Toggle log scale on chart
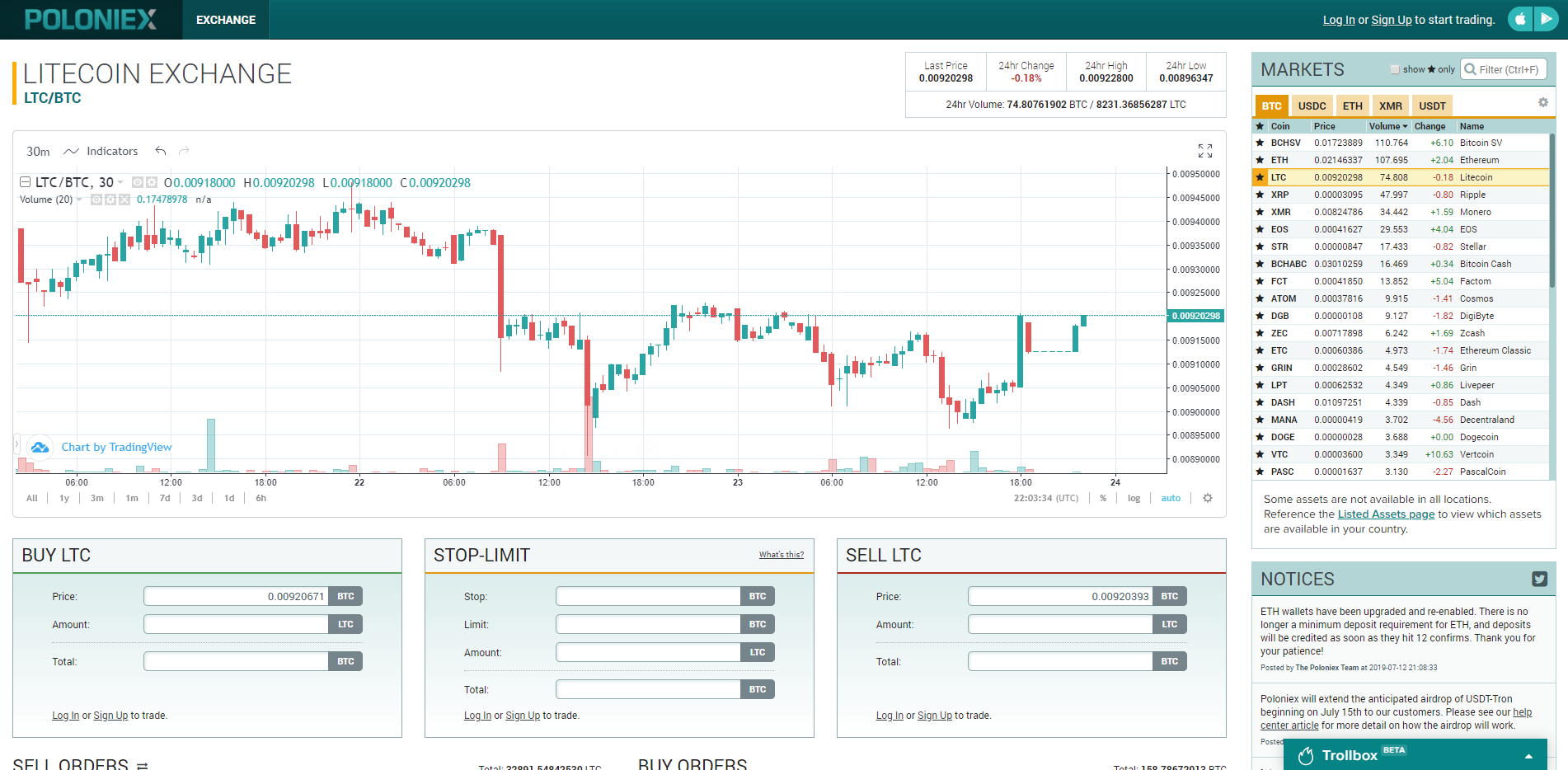 (x=1134, y=498)
